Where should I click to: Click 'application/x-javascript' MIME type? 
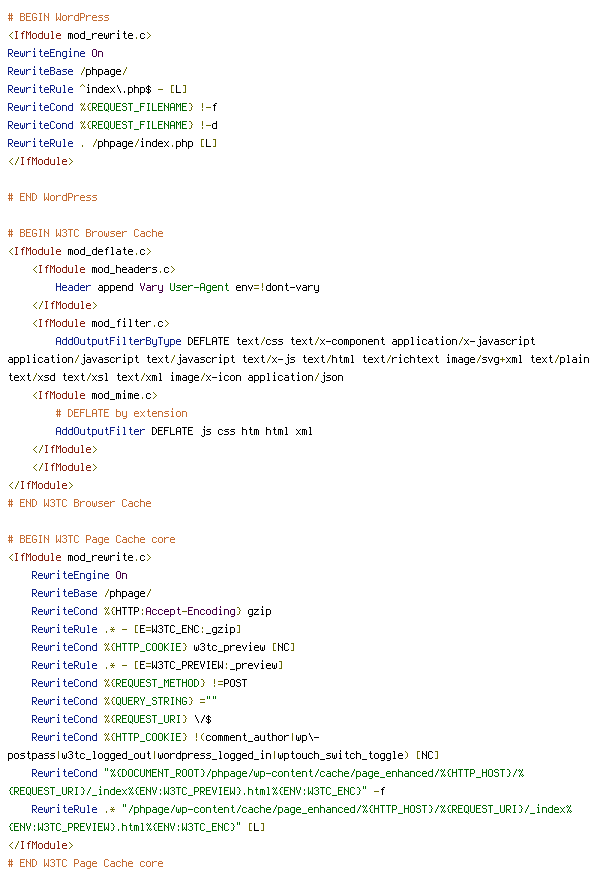[464, 341]
